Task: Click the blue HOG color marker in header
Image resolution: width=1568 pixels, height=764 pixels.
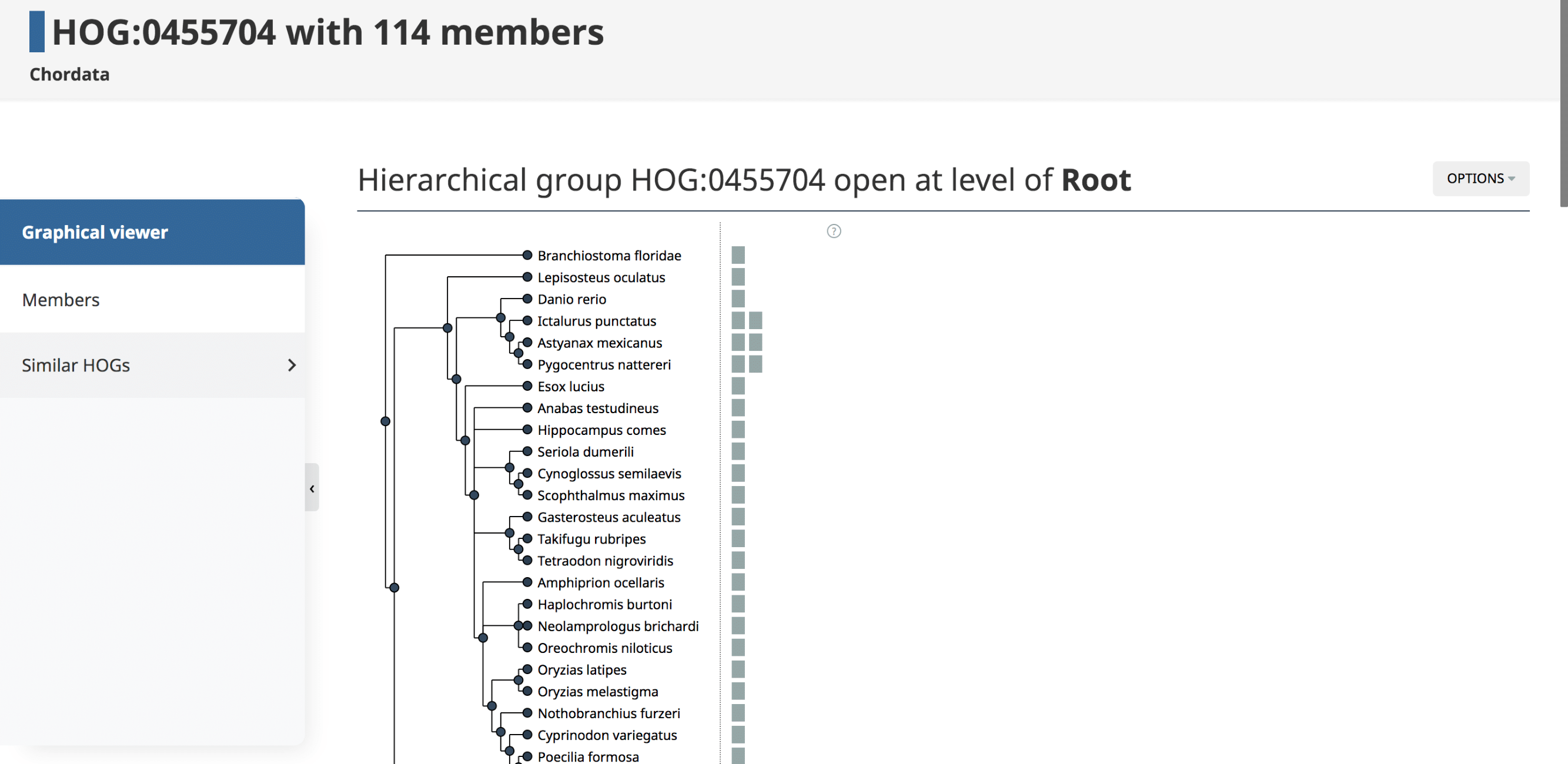Action: 36,32
